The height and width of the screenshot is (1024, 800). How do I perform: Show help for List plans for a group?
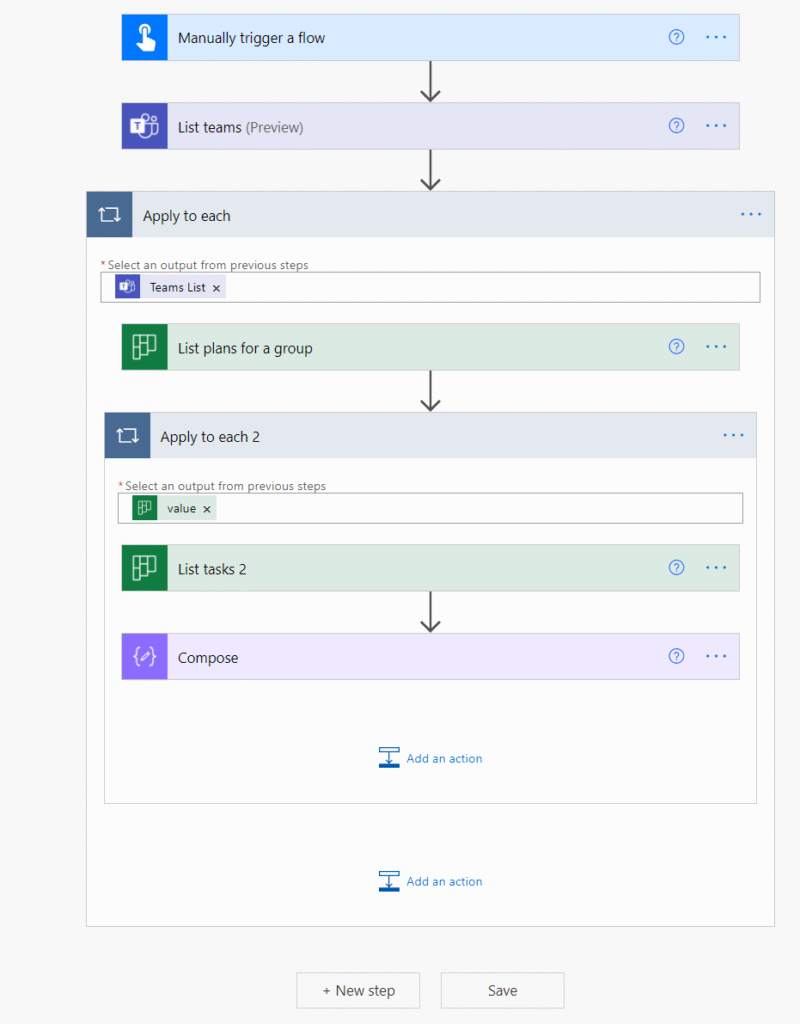click(x=677, y=347)
